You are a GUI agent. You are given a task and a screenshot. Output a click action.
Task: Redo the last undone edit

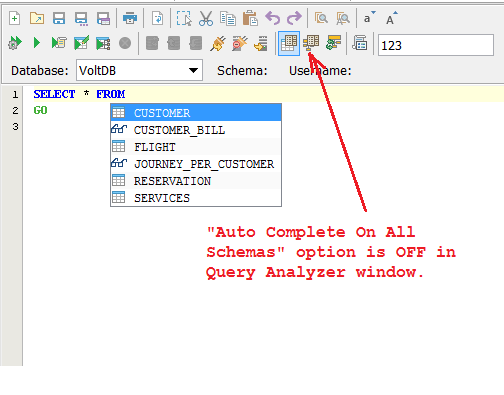click(x=294, y=18)
